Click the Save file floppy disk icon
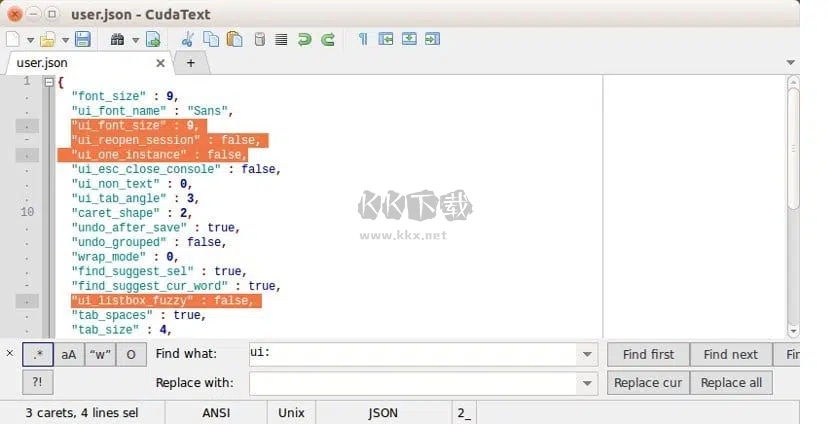Image resolution: width=828 pixels, height=424 pixels. point(83,39)
